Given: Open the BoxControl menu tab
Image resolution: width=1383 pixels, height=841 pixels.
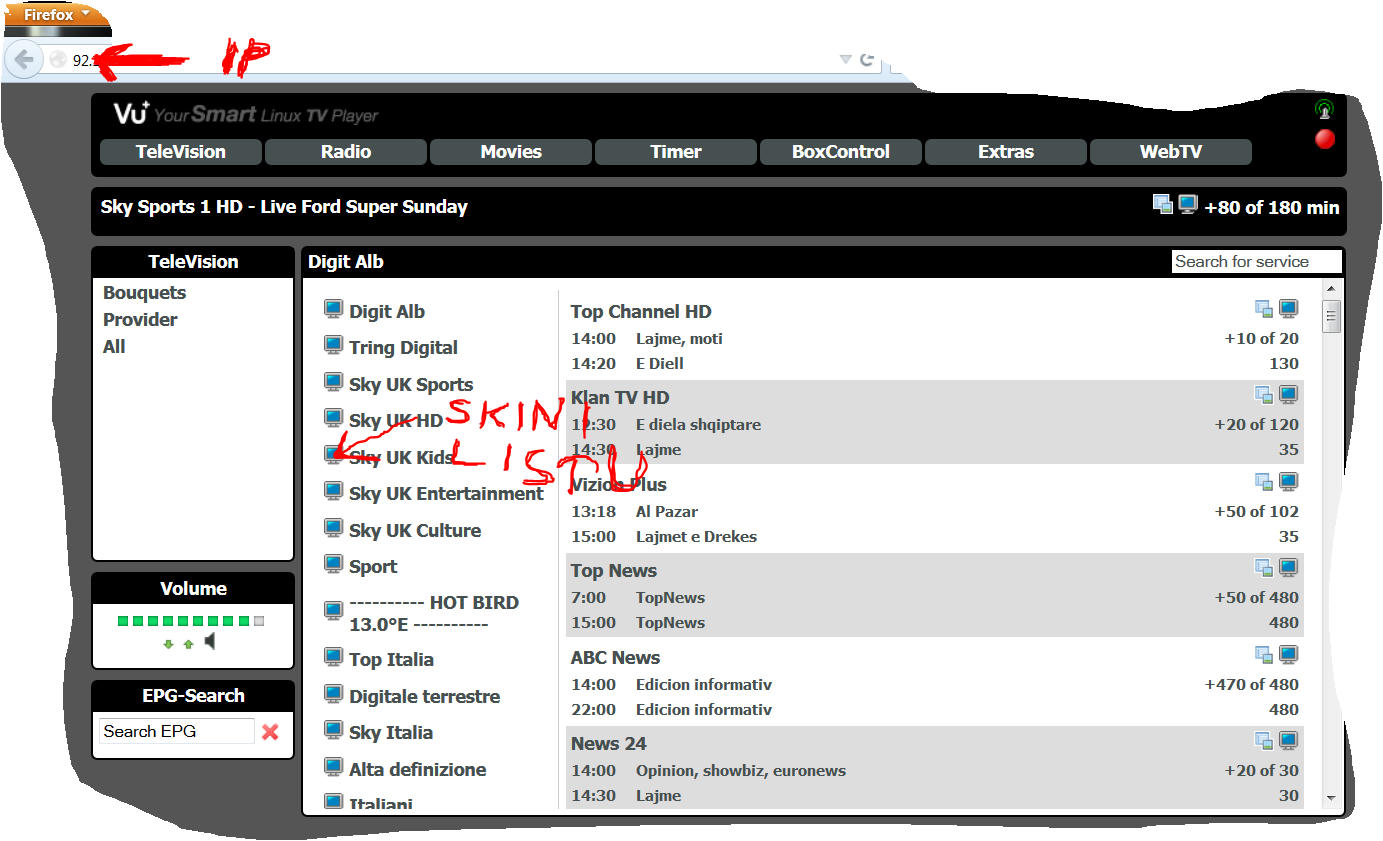Looking at the screenshot, I should point(841,152).
